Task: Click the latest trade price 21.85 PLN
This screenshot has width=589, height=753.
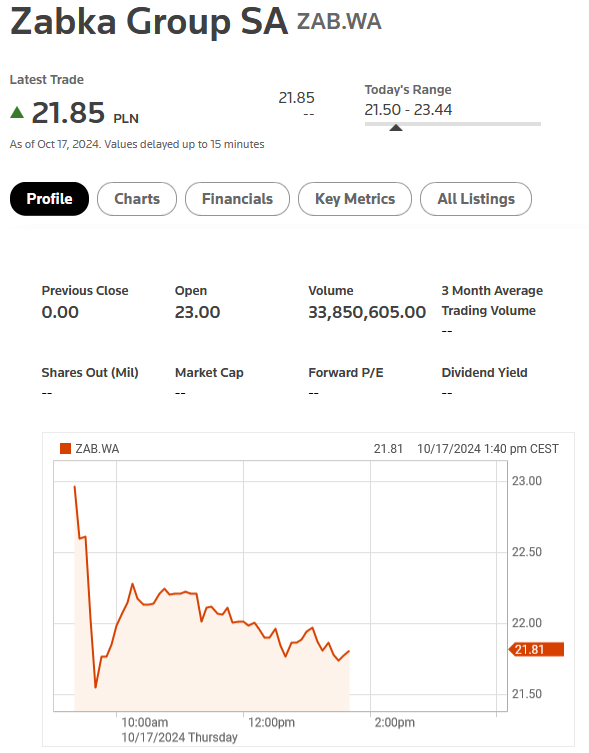Action: 85,113
